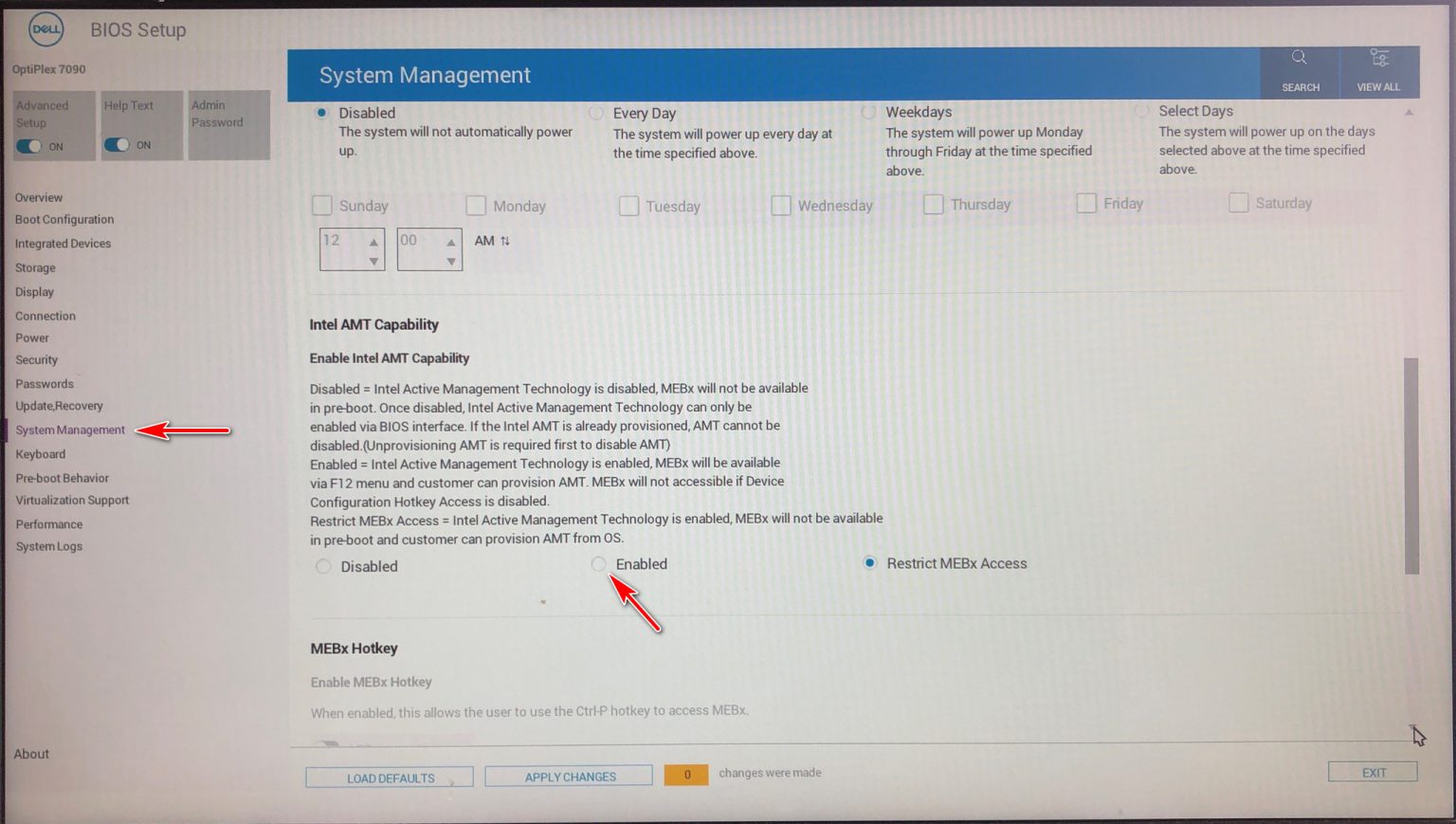Enable the Friday checkbox
Image resolution: width=1456 pixels, height=824 pixels.
point(1086,202)
